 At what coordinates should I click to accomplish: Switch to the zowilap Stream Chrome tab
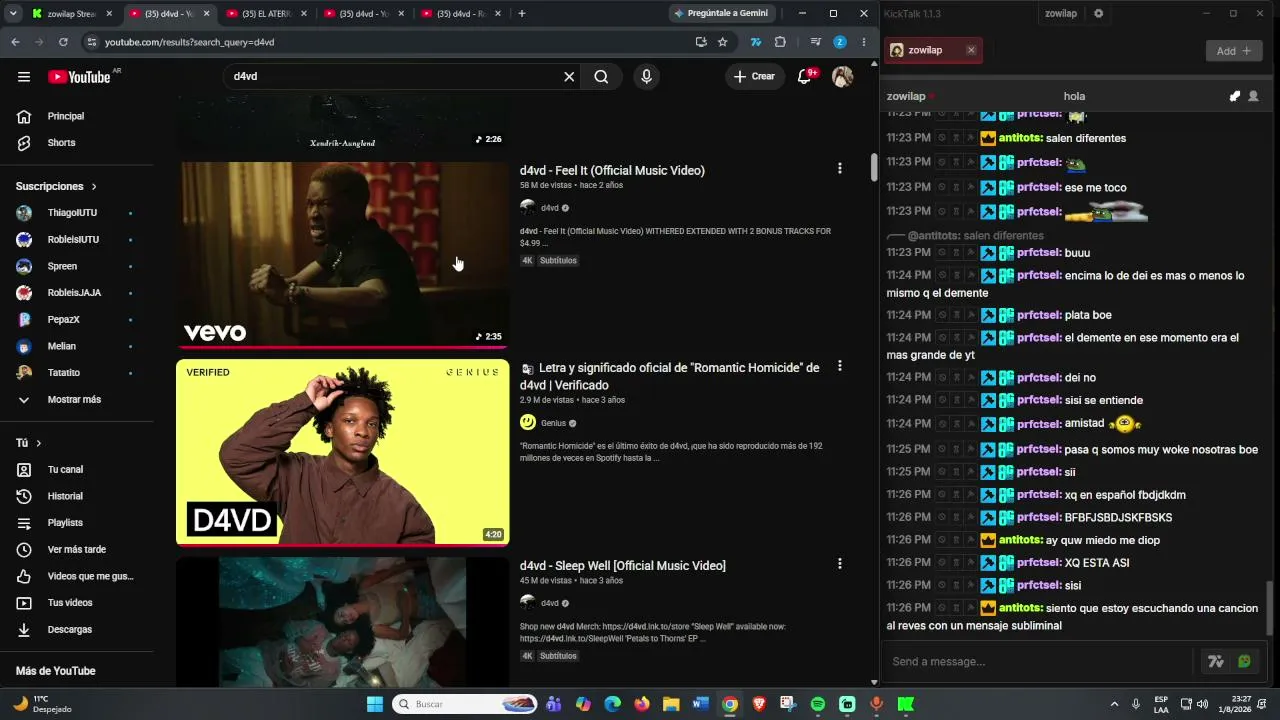tap(70, 14)
